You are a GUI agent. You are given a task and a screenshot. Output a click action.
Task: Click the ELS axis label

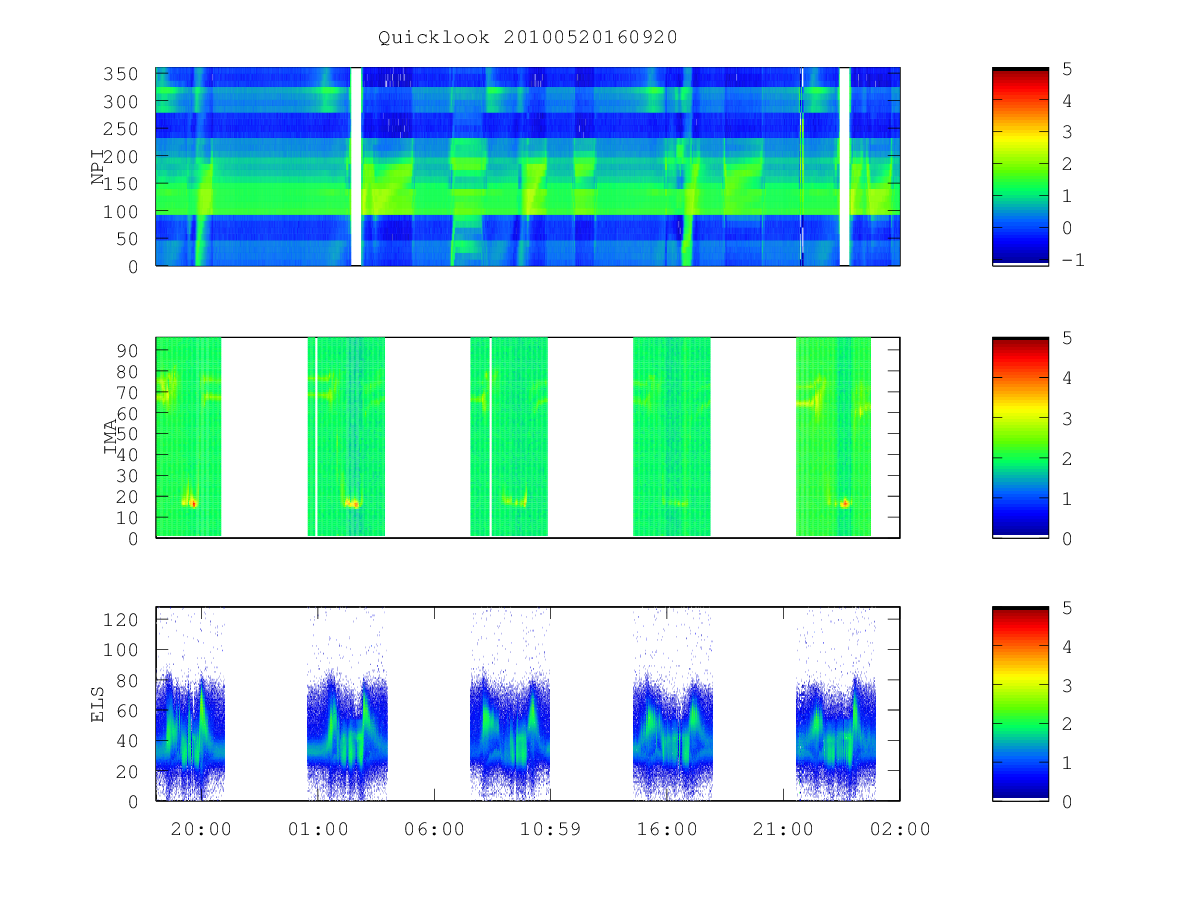[x=98, y=704]
